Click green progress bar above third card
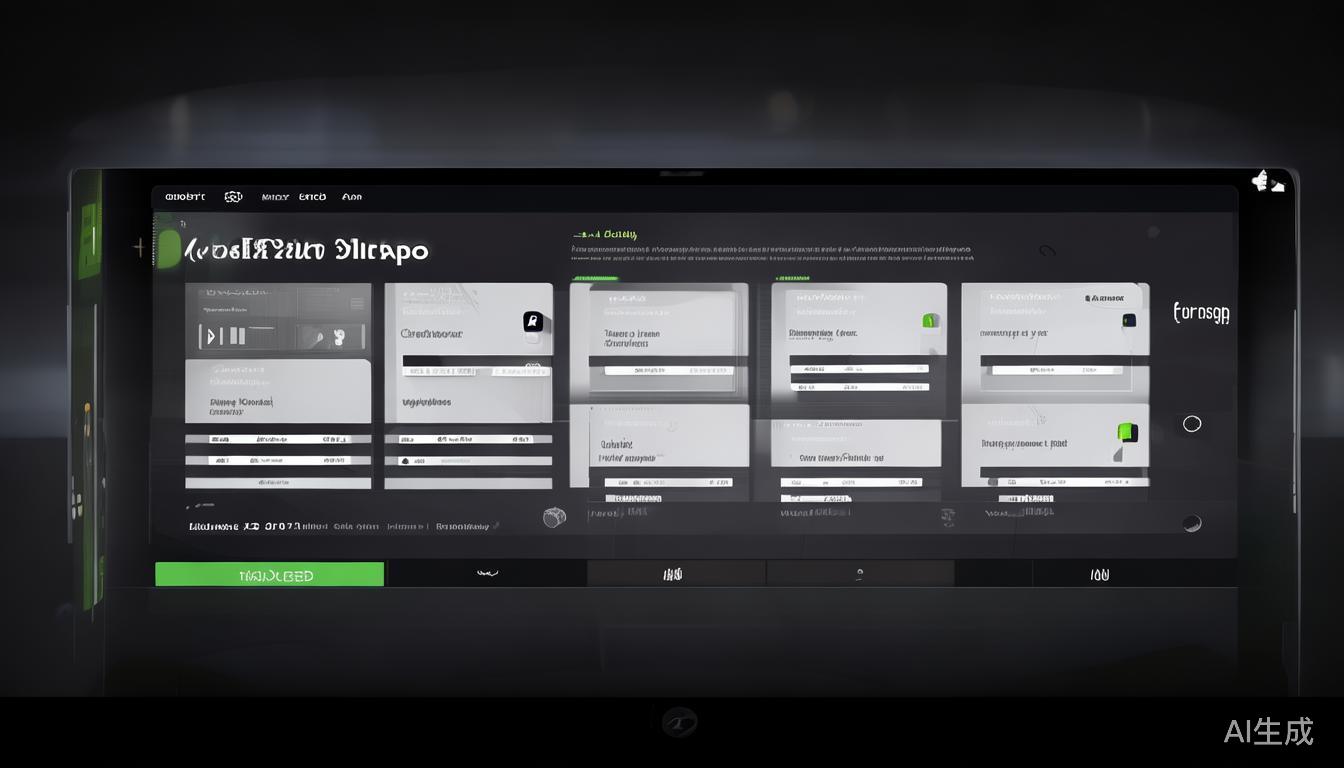This screenshot has height=768, width=1344. [595, 279]
